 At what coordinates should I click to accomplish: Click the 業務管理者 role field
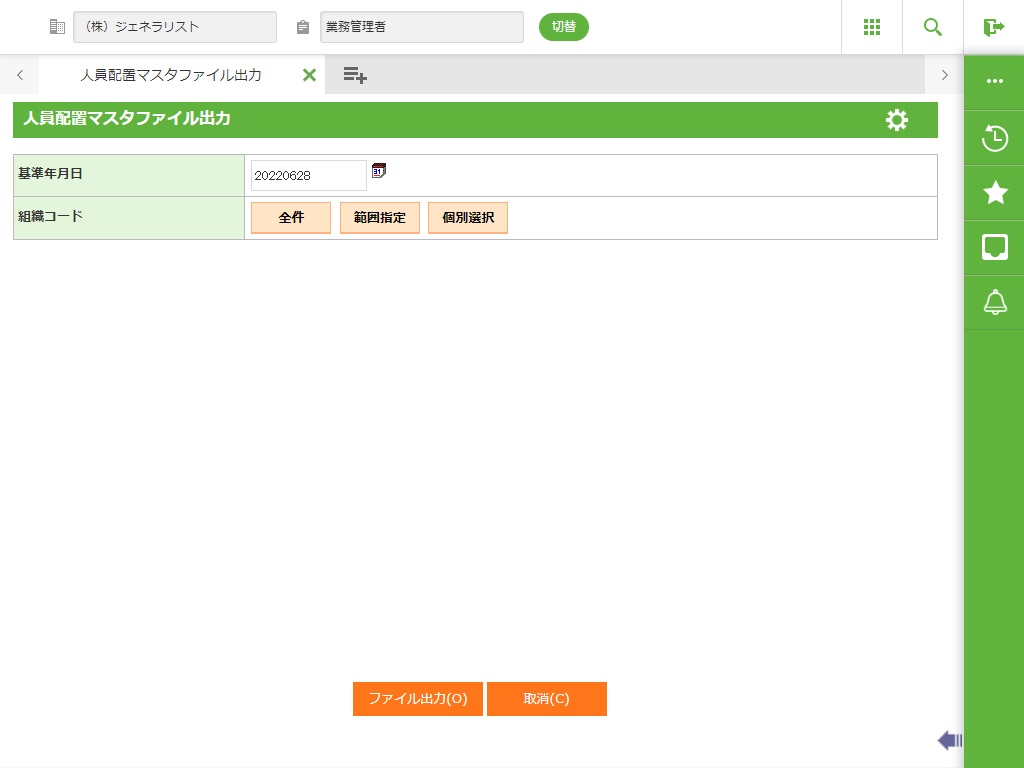coord(422,27)
